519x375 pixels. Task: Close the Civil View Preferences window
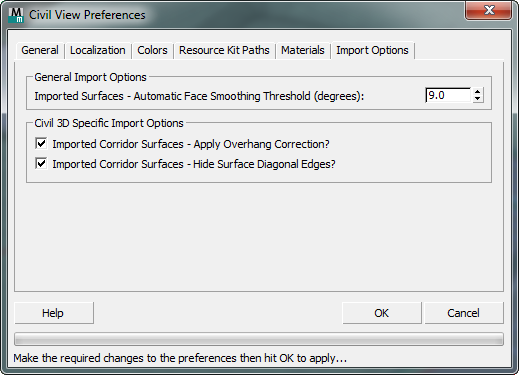click(489, 11)
